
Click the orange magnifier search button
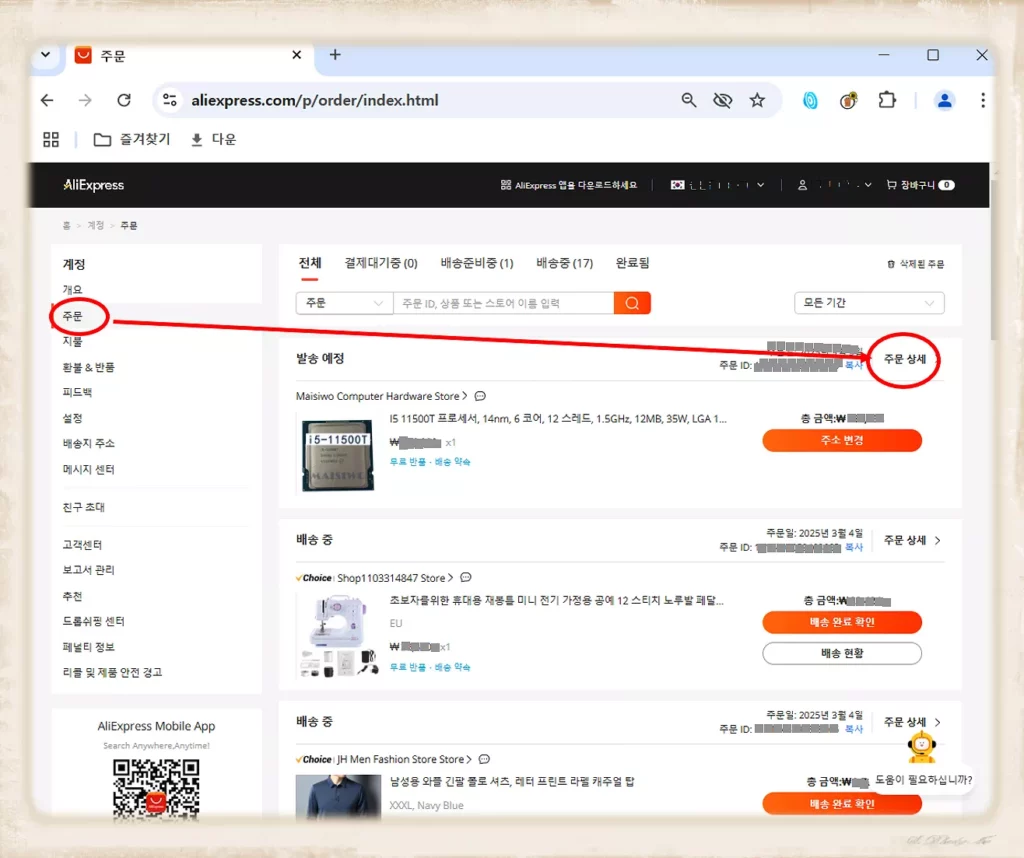tap(631, 302)
